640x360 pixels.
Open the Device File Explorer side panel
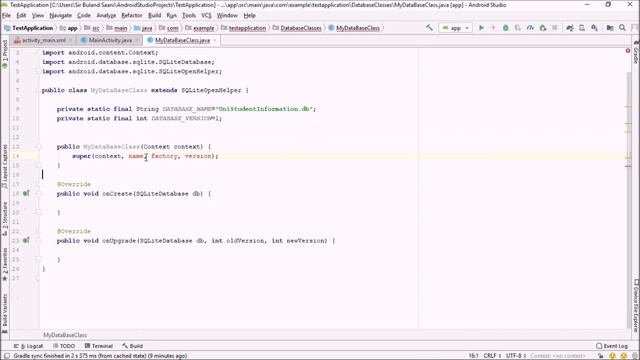tap(636, 305)
